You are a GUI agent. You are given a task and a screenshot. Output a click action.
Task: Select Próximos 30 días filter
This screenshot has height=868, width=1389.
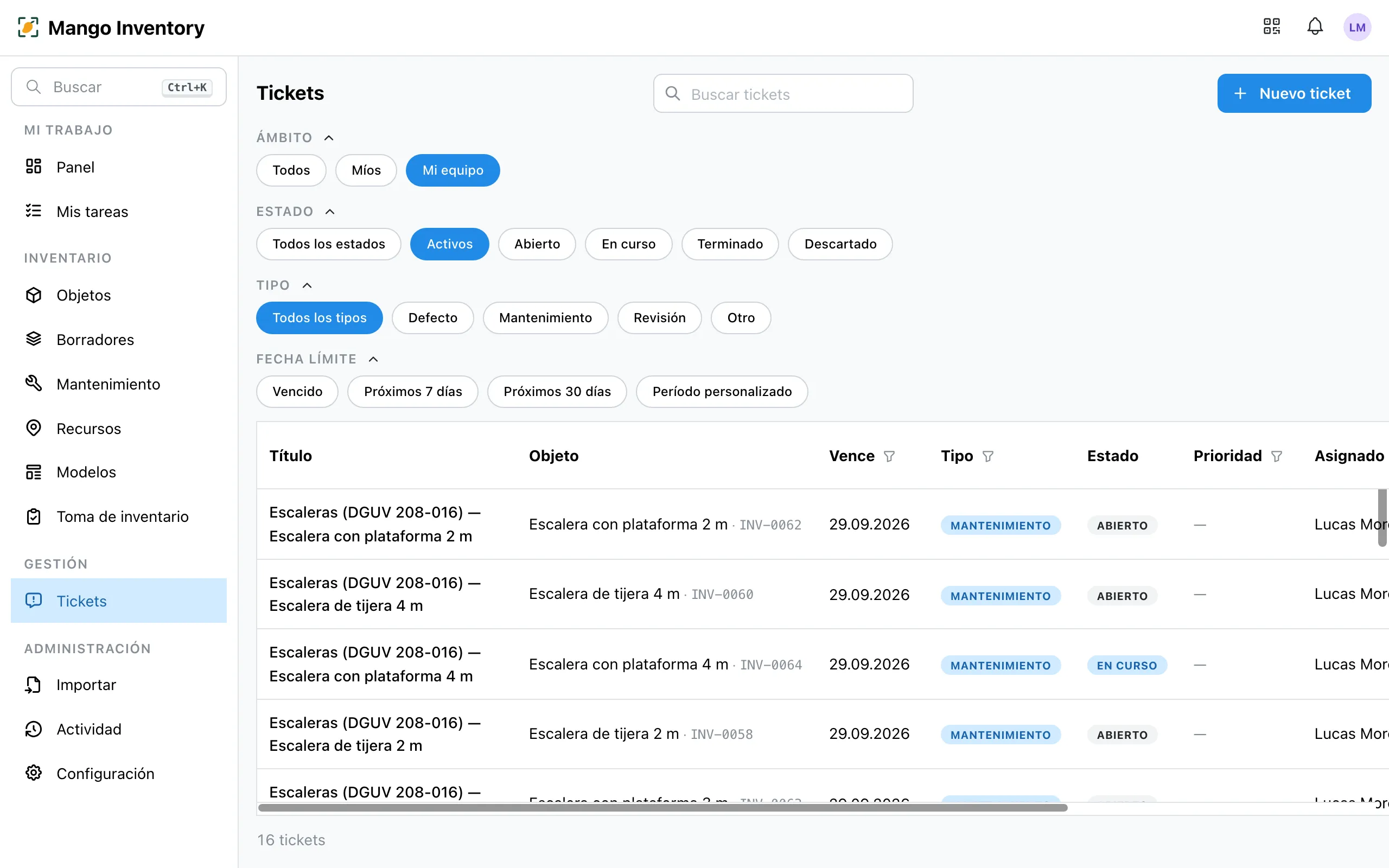[x=557, y=392]
